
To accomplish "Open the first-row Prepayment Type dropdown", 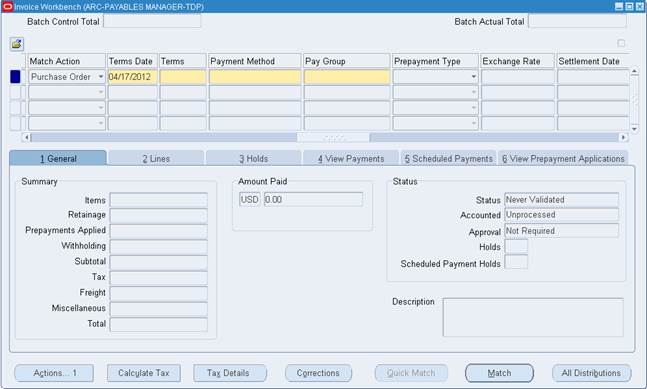I will click(x=473, y=77).
